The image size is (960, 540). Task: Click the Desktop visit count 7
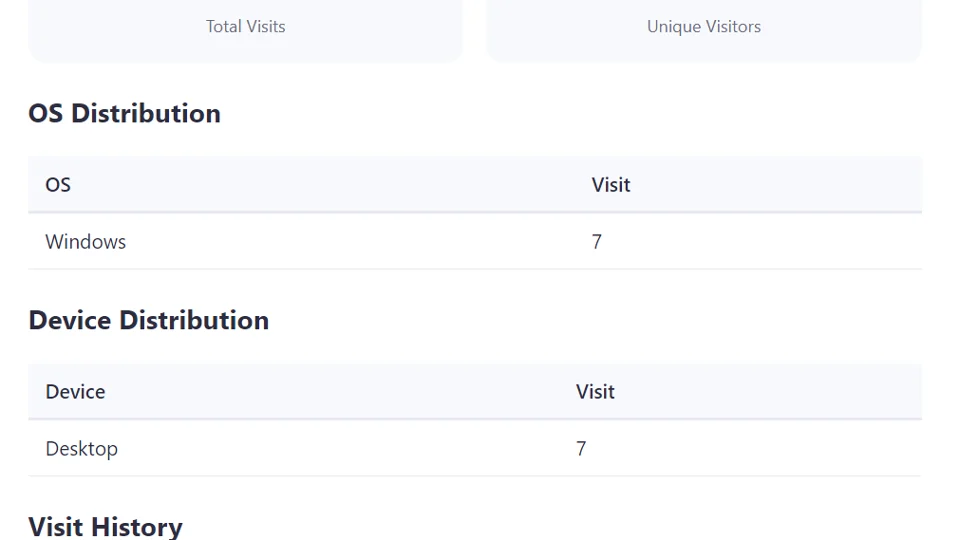tap(581, 449)
